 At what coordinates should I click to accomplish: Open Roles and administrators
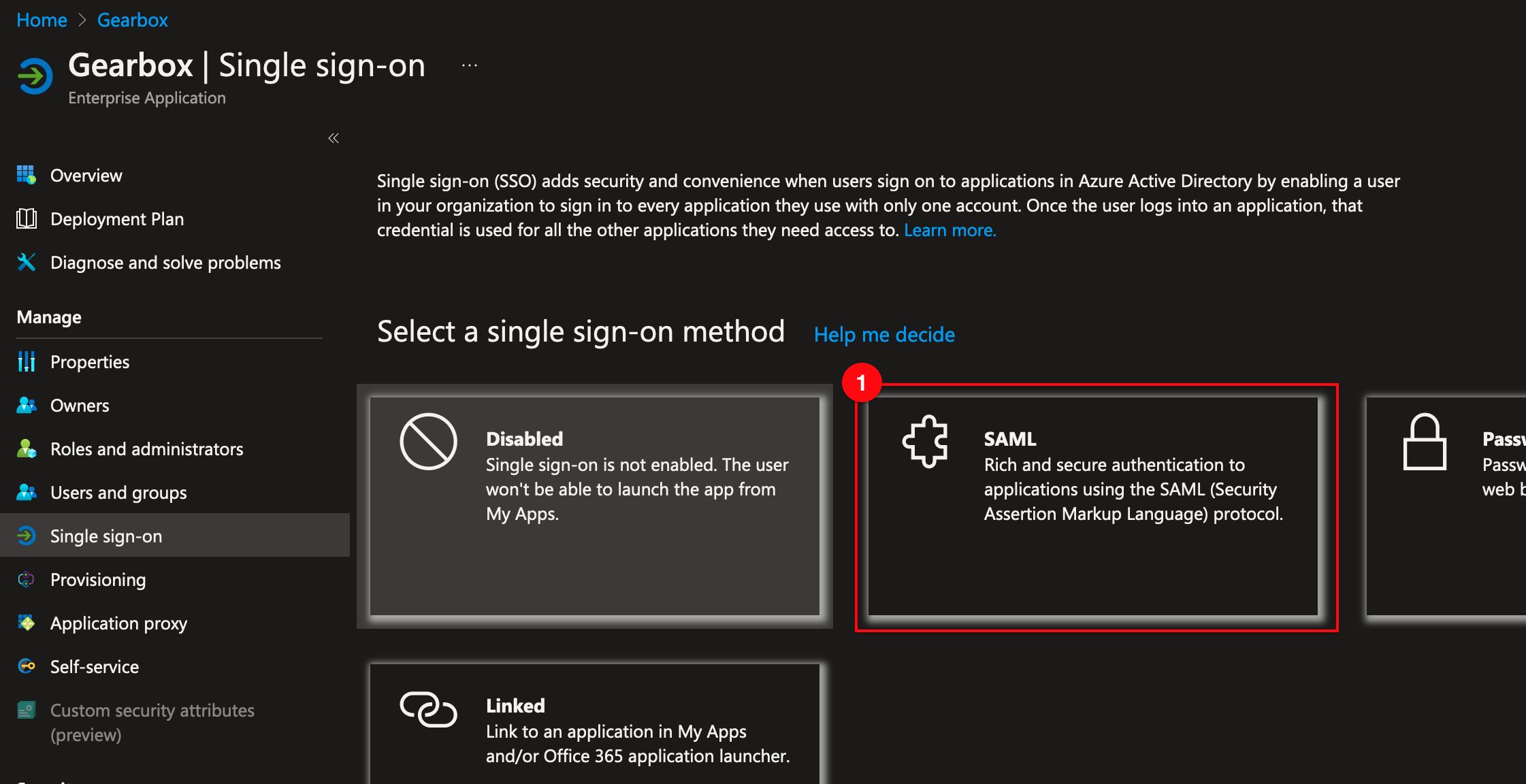(x=146, y=448)
